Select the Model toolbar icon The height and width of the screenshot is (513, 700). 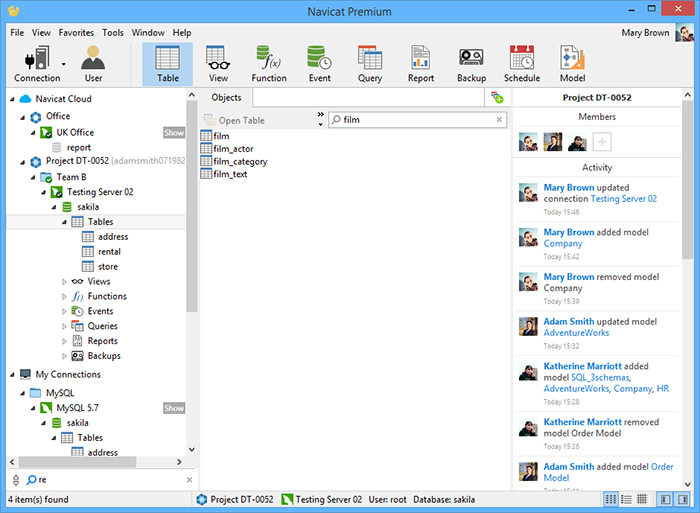pyautogui.click(x=572, y=64)
